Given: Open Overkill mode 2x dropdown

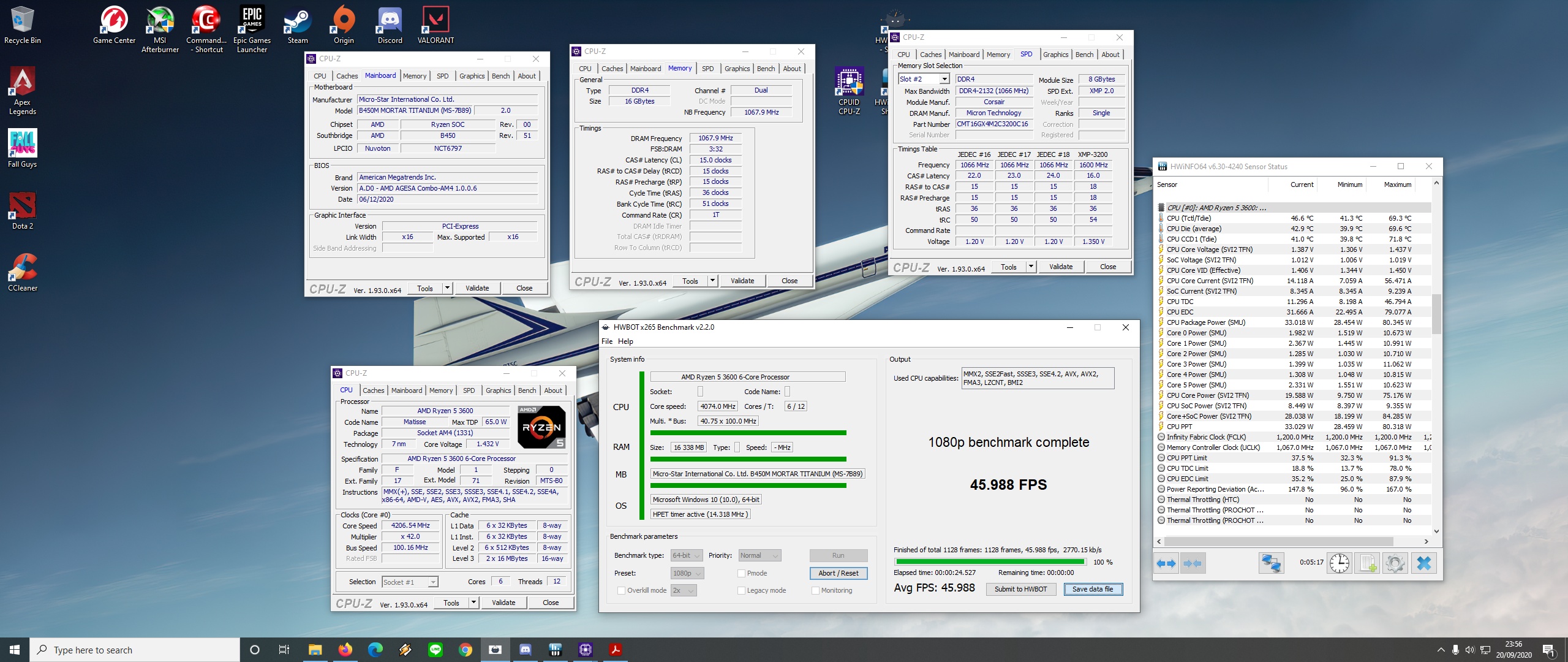Looking at the screenshot, I should [684, 590].
